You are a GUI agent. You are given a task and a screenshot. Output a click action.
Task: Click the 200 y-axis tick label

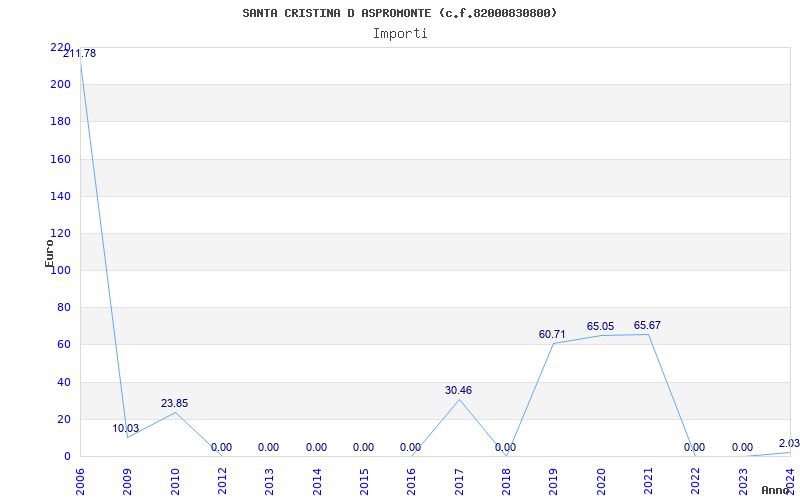tap(60, 85)
